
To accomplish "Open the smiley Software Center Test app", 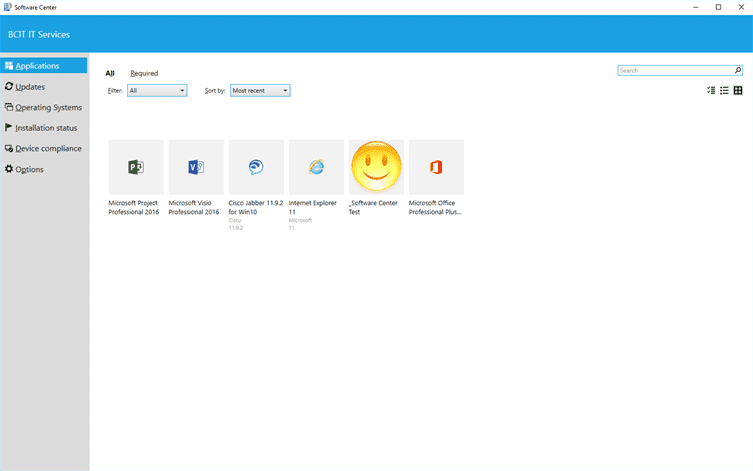I will pyautogui.click(x=376, y=167).
